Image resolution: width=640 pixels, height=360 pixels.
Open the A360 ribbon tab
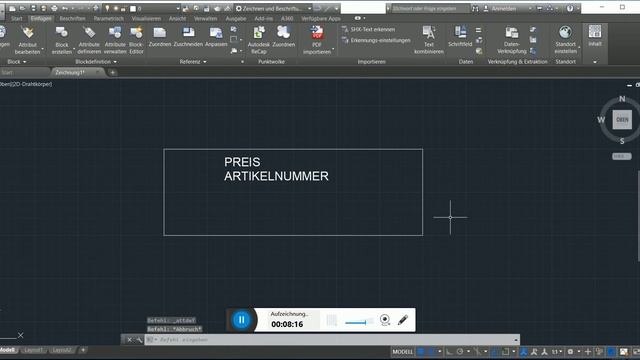click(x=287, y=18)
